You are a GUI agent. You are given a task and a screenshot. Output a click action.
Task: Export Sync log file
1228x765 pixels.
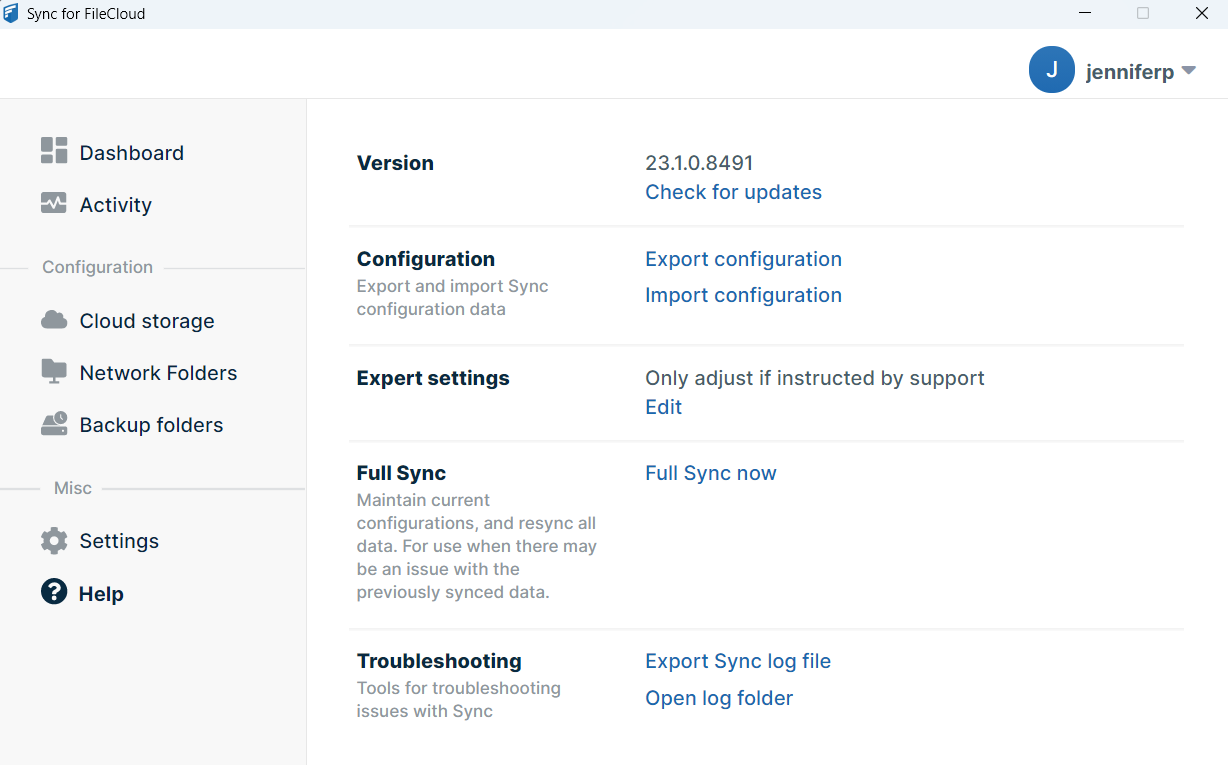738,661
